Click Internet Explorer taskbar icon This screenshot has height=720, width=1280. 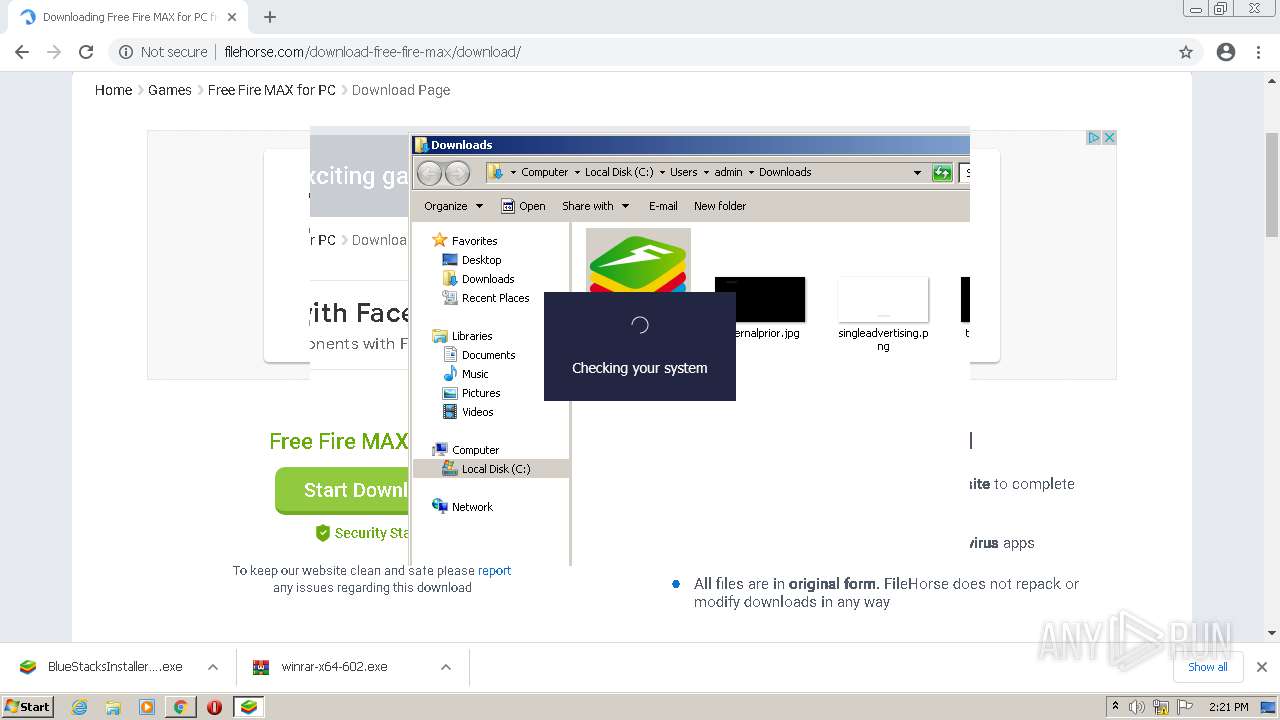pos(80,707)
